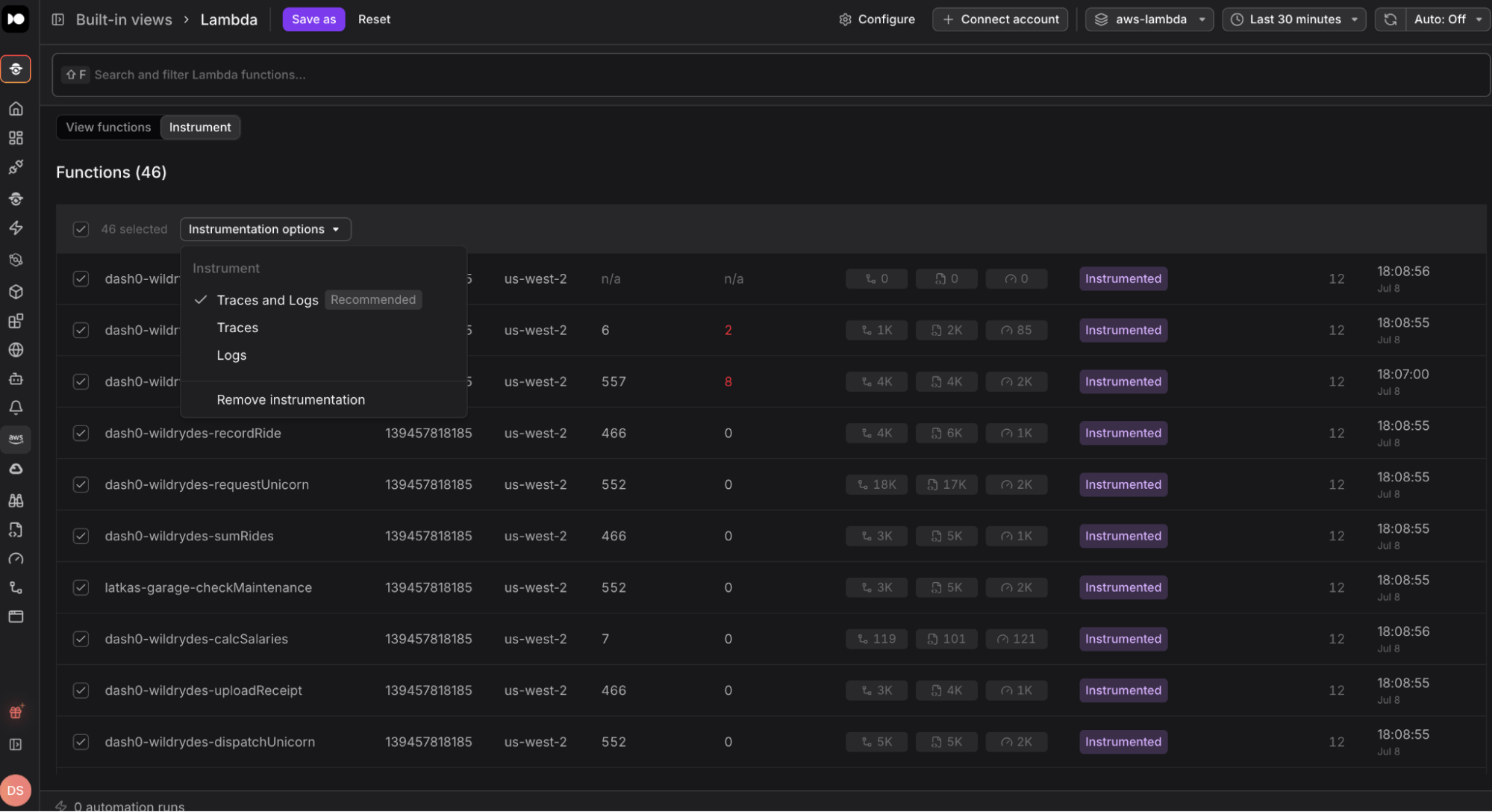1492x812 pixels.
Task: Collapse the Instrumentation options dropdown
Action: [265, 229]
